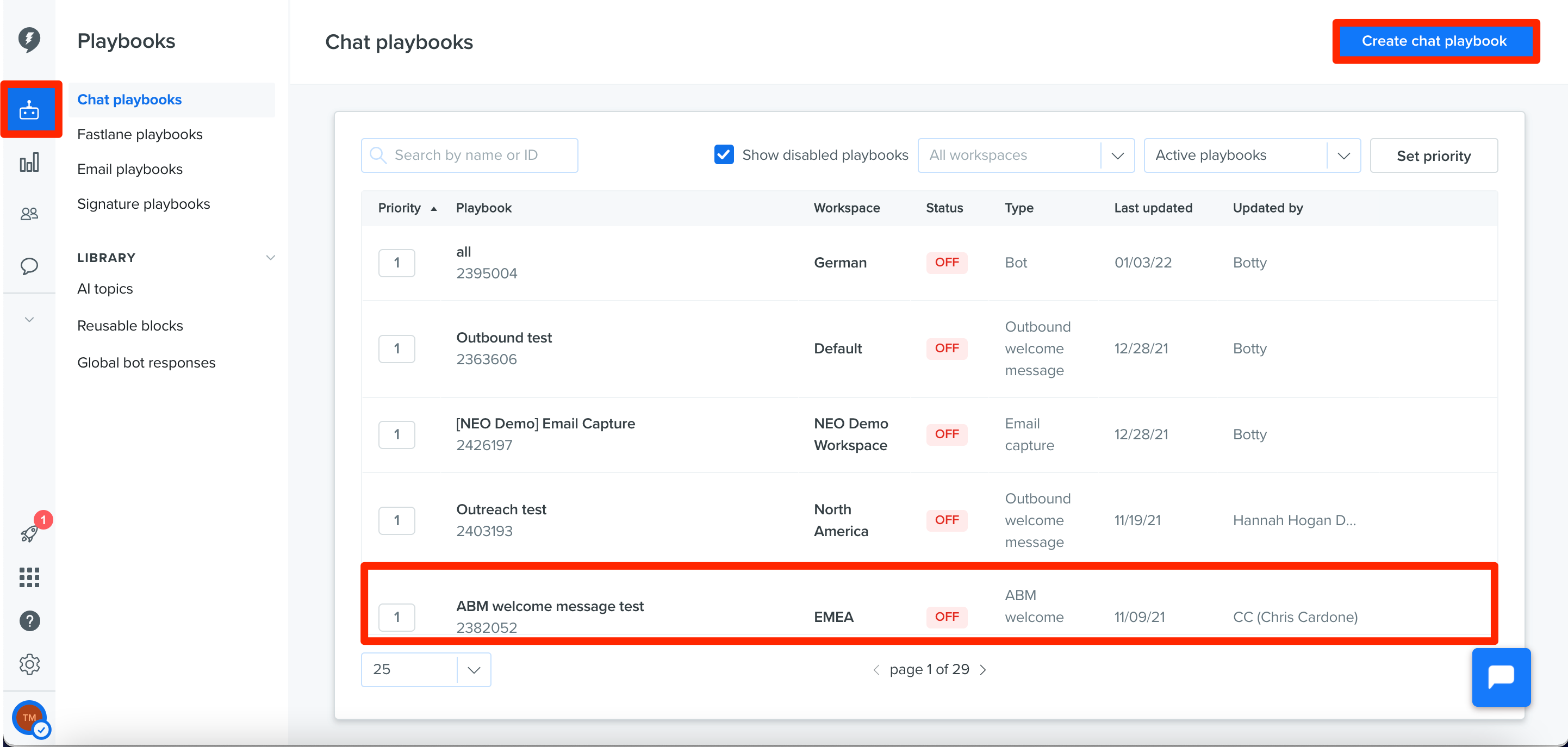The width and height of the screenshot is (1568, 747).
Task: Click the Drift lightning logo icon
Action: (29, 40)
